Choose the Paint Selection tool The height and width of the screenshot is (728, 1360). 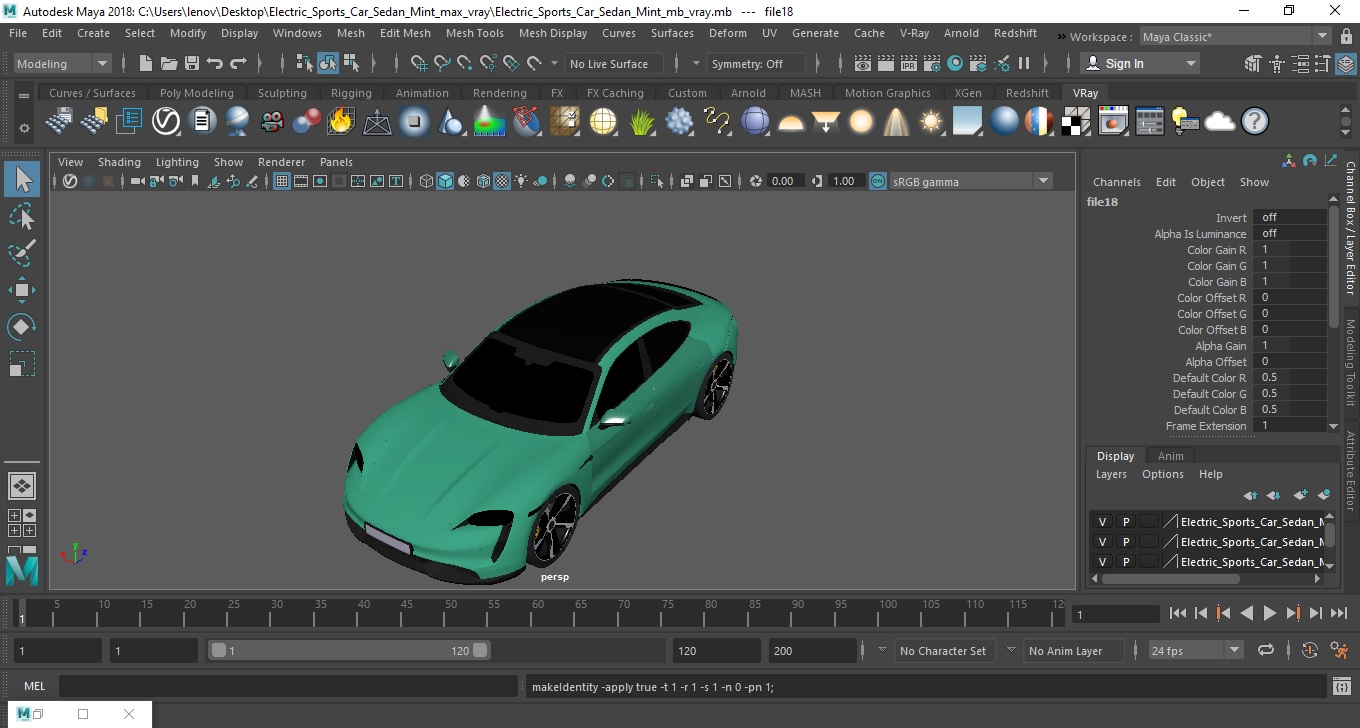[22, 253]
